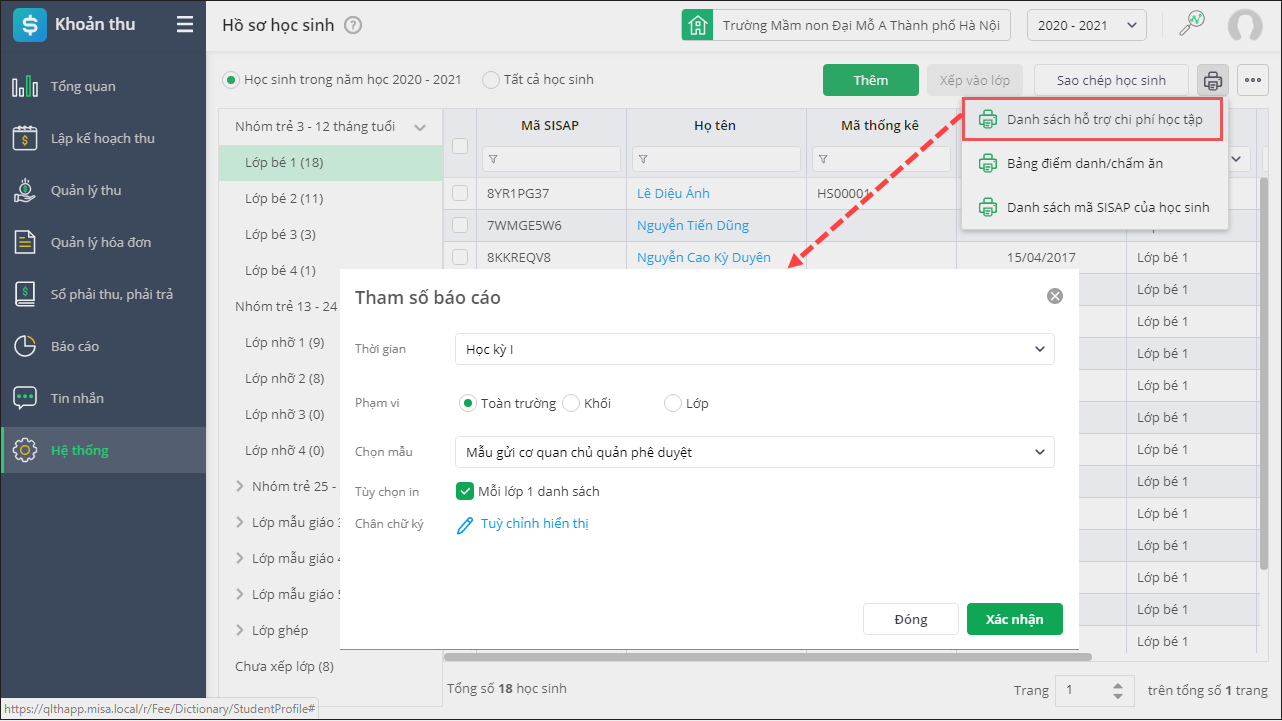Click the green school house icon
The height and width of the screenshot is (721, 1282).
[x=697, y=25]
